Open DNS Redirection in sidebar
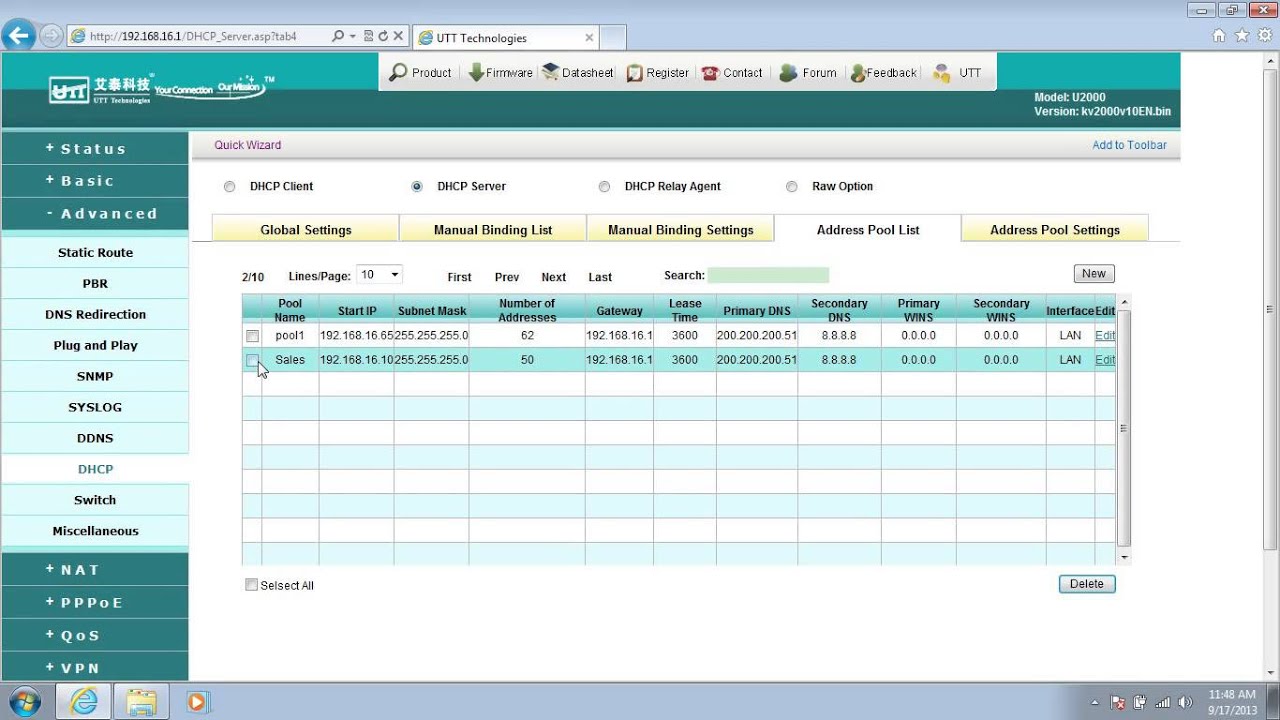Screen dimensions: 1280x720 point(95,315)
